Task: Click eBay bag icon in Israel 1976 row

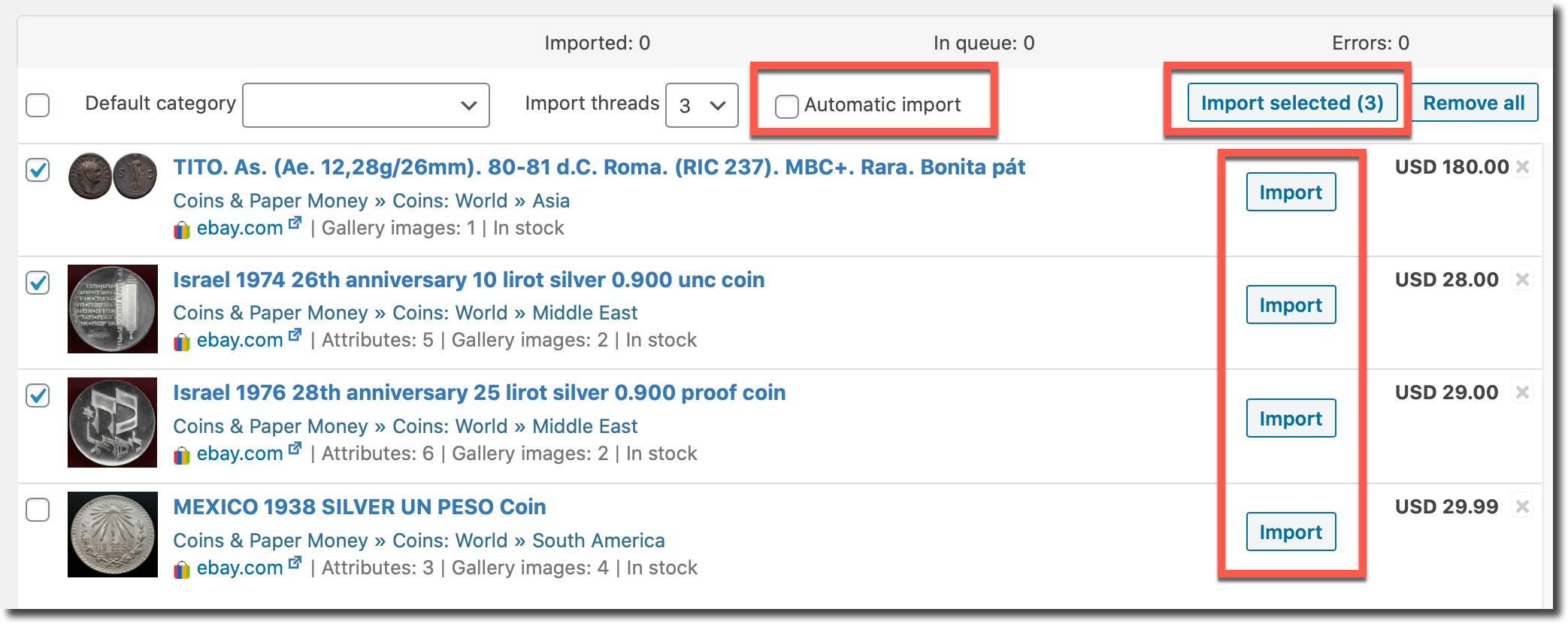Action: click(x=182, y=456)
